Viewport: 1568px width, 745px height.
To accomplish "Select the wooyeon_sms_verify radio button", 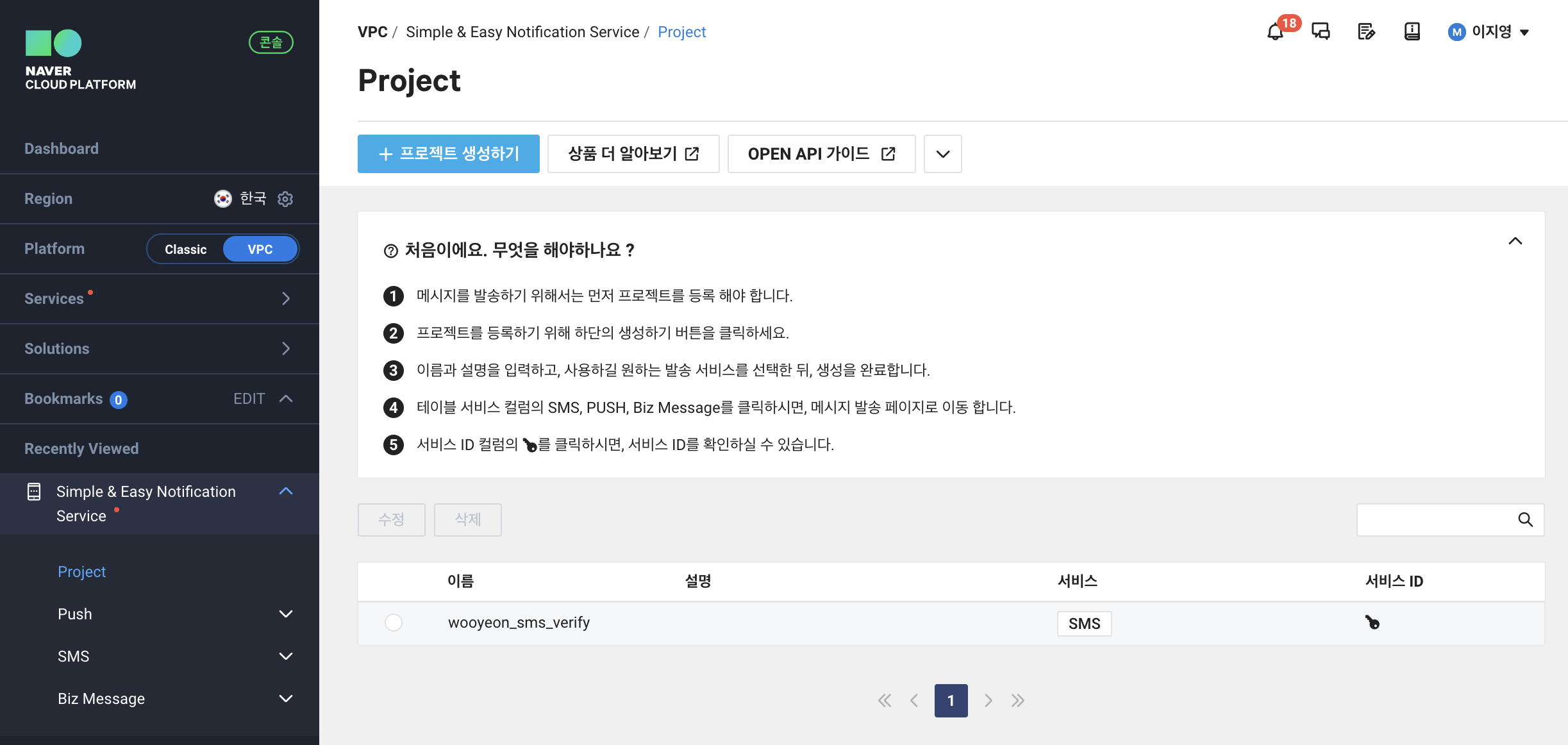I will (x=393, y=623).
